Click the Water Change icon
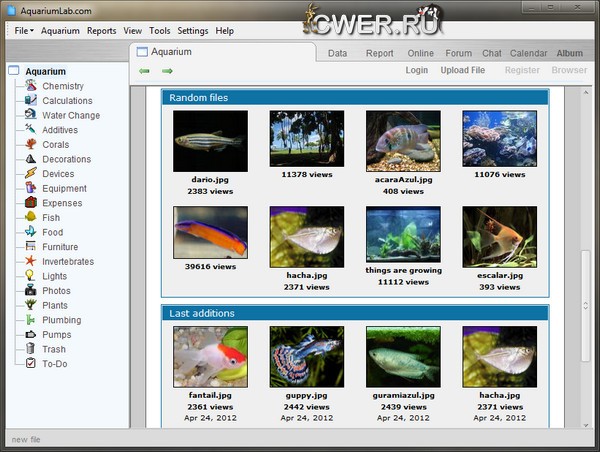 31,115
